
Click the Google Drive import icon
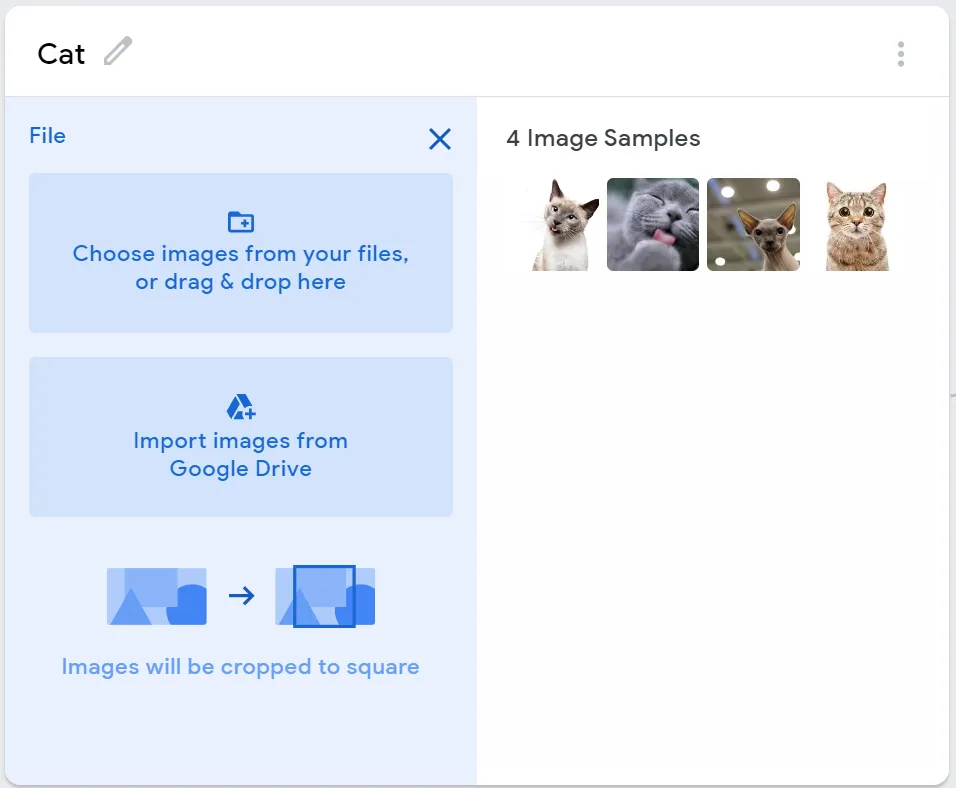pyautogui.click(x=241, y=407)
